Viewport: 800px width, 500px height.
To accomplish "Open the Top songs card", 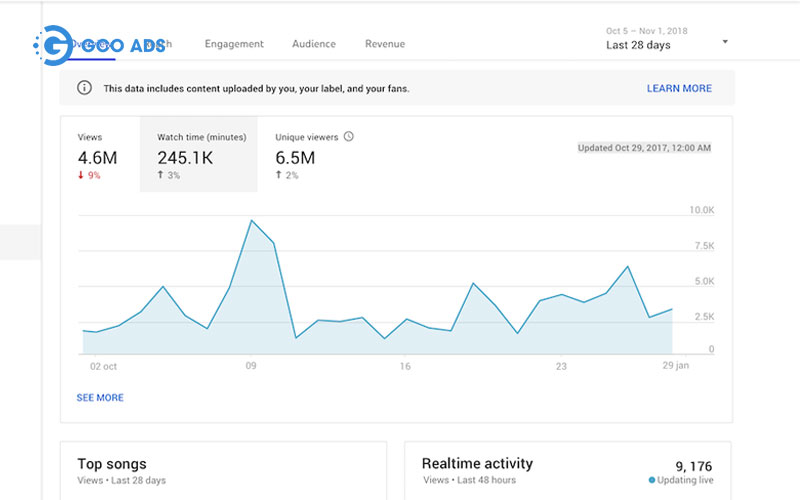I will (x=112, y=464).
